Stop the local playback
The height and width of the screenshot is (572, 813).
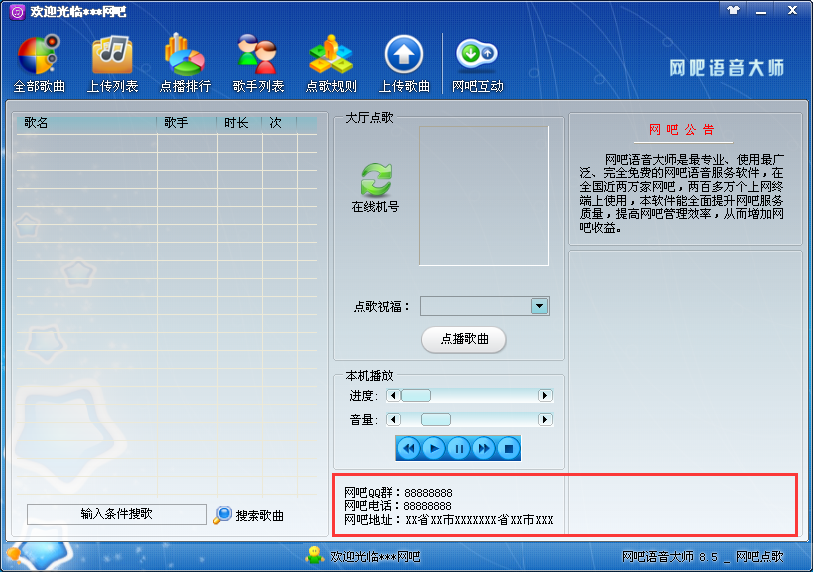point(509,449)
